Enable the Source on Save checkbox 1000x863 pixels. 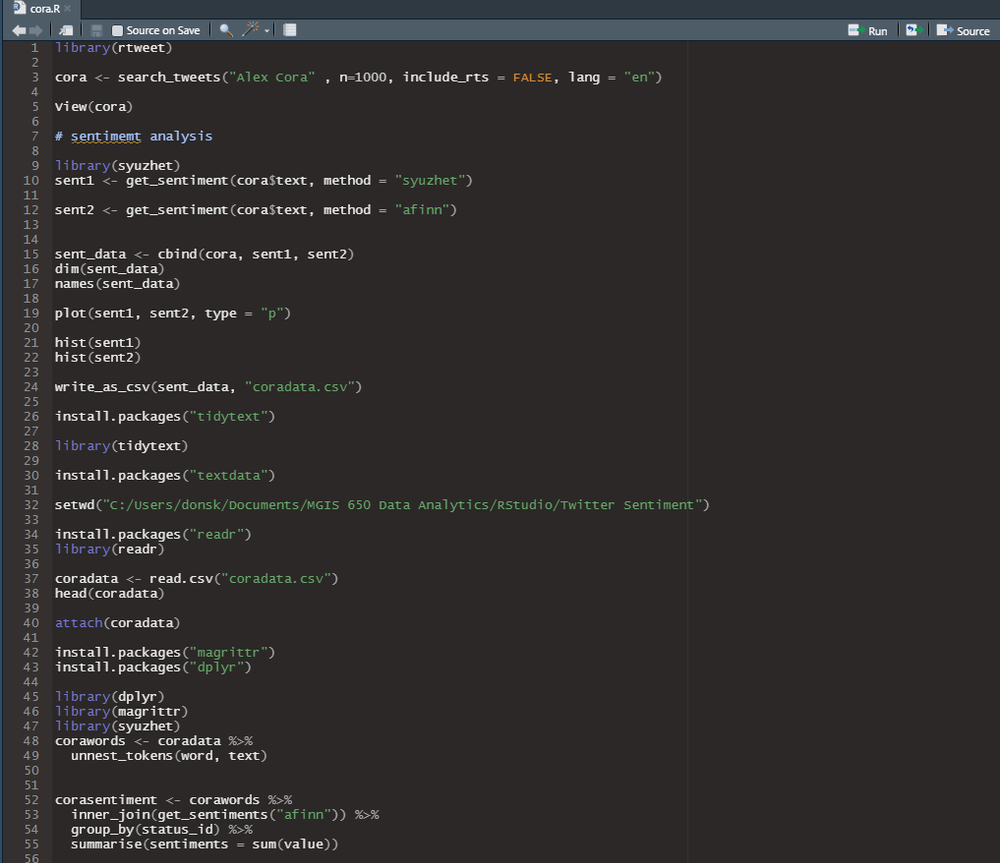pyautogui.click(x=117, y=31)
